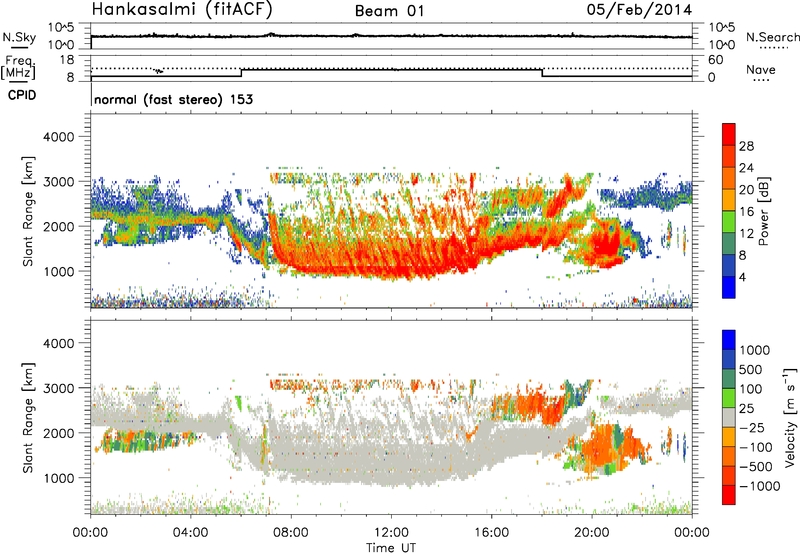Click the 'CPID' label

click(x=22, y=95)
